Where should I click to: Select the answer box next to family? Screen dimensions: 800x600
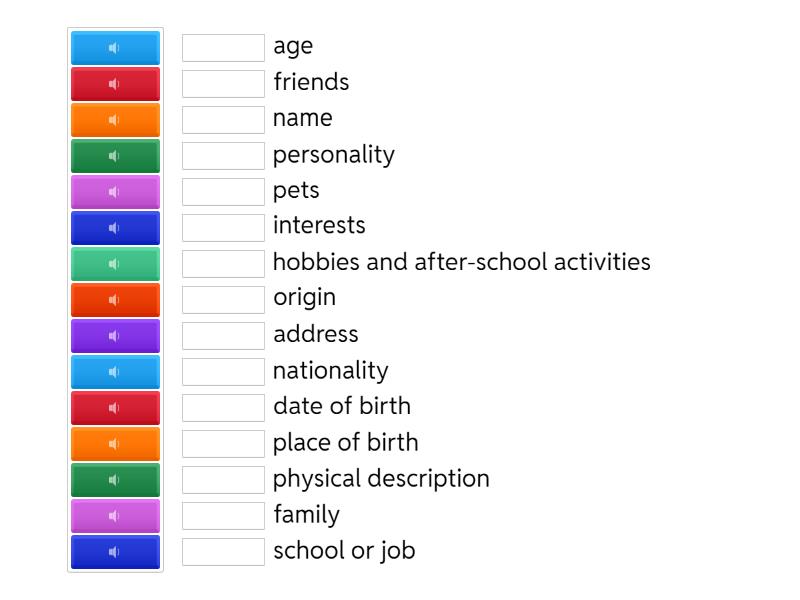point(223,516)
